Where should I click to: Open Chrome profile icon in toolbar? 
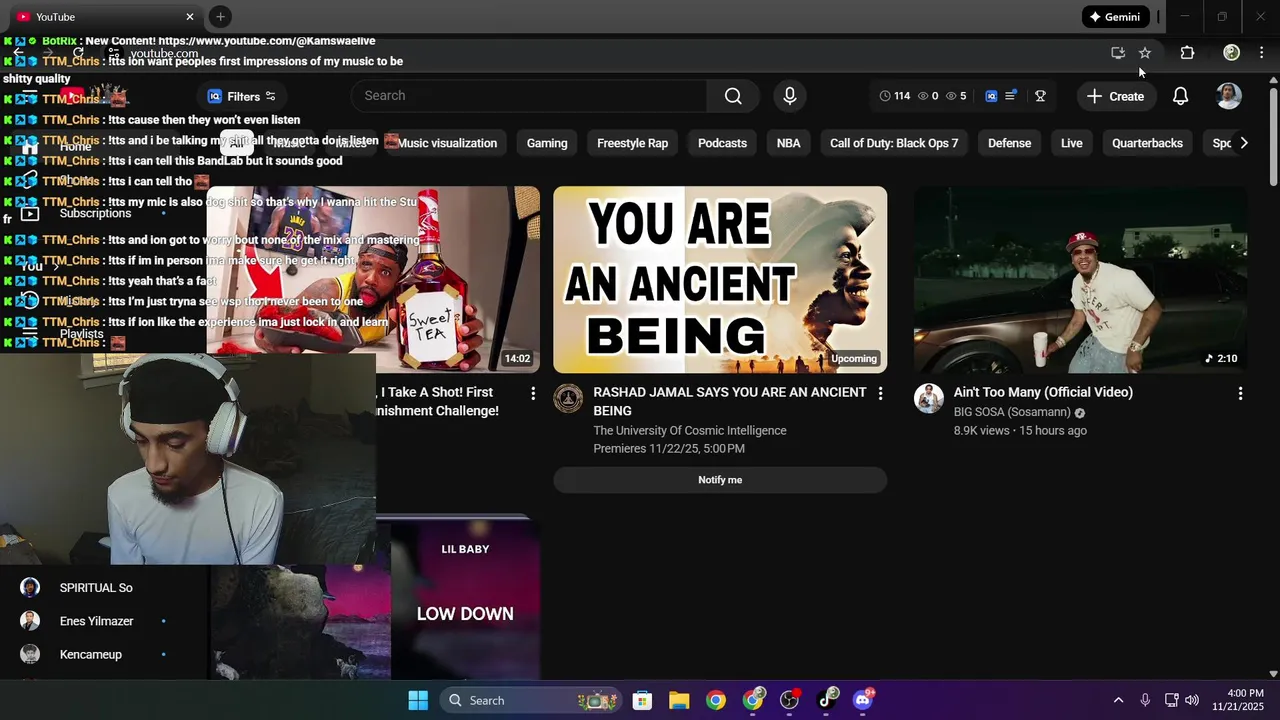pos(1232,53)
